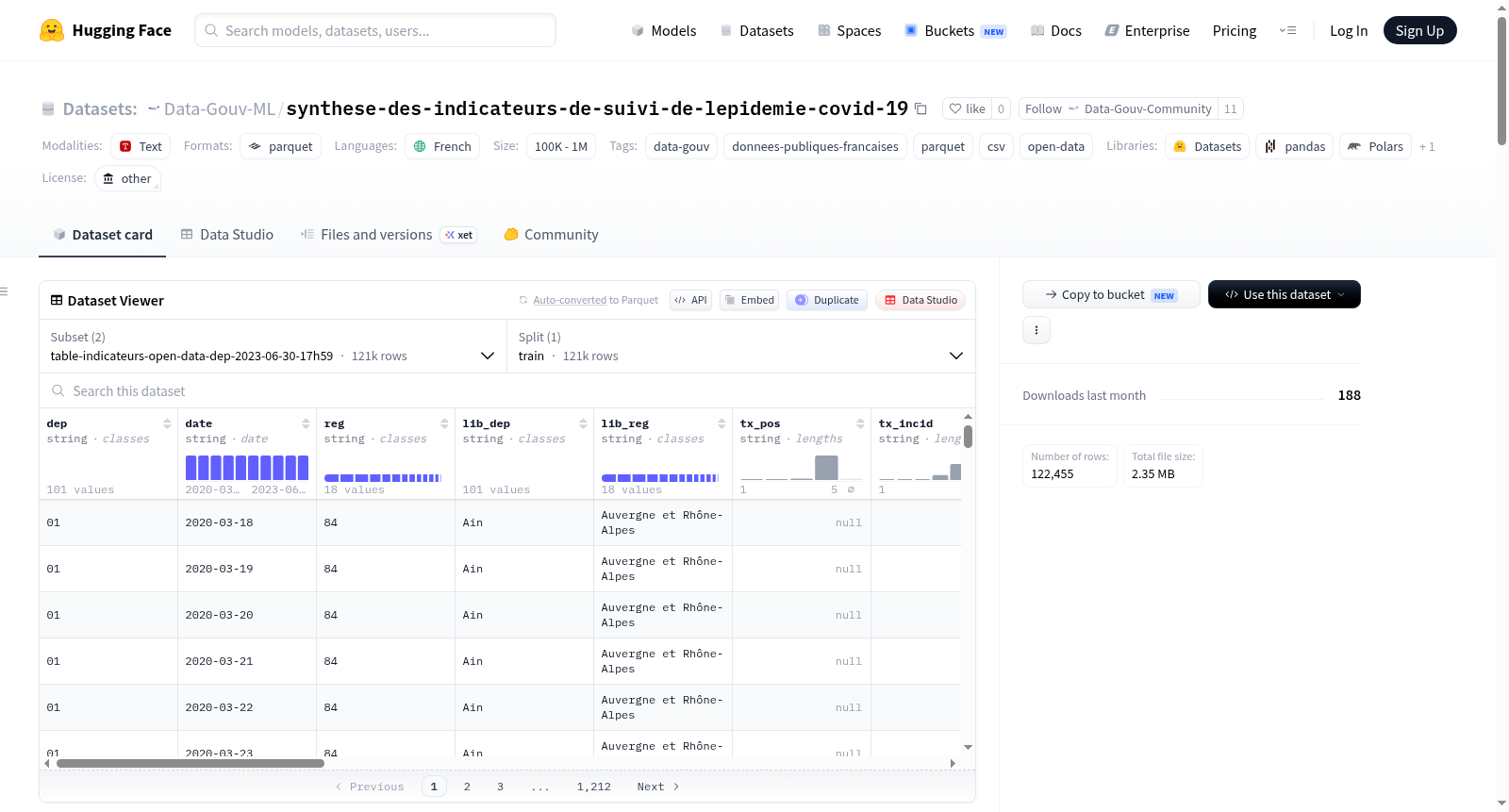Image resolution: width=1509 pixels, height=812 pixels.
Task: Click the Duplicate button
Action: click(x=827, y=300)
